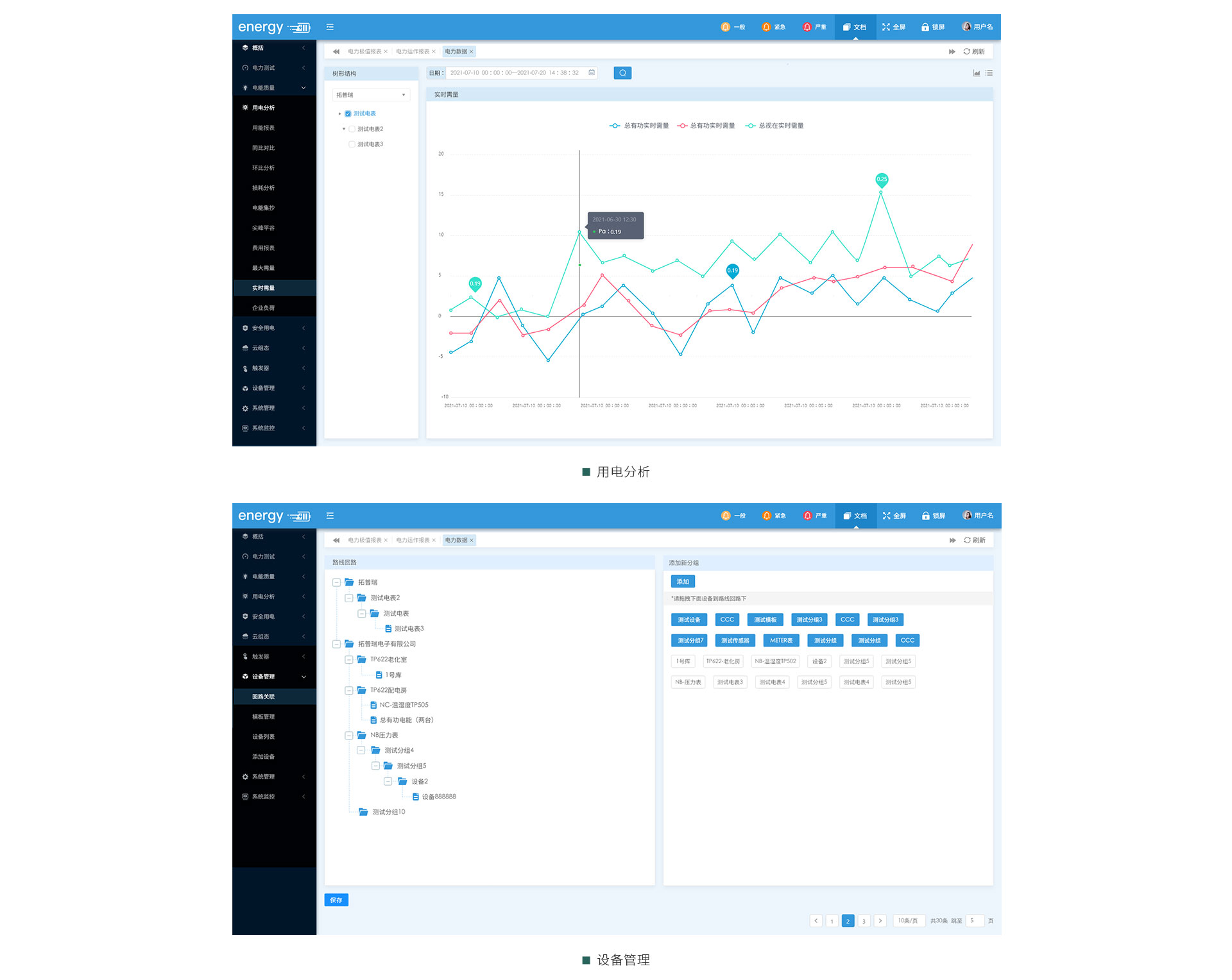Click the blue 添加 button
Screen dimensions: 1232x980
click(x=682, y=582)
